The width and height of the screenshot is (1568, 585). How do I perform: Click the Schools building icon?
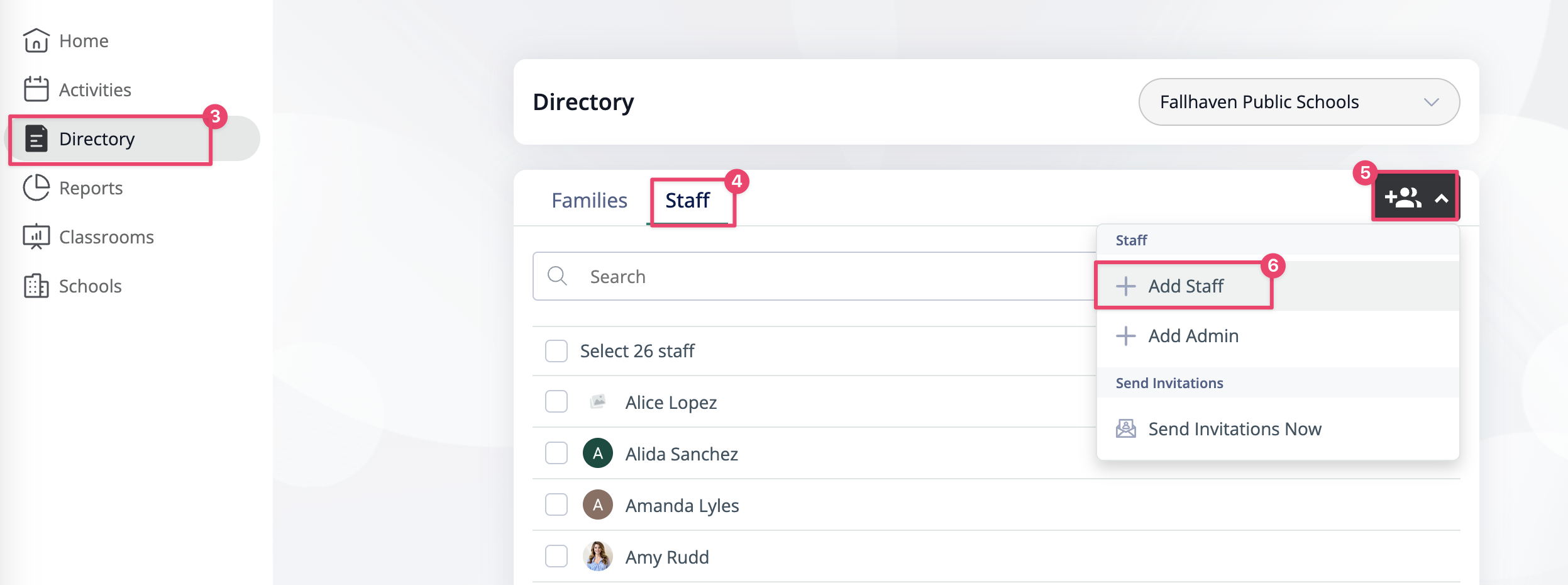pyautogui.click(x=36, y=286)
